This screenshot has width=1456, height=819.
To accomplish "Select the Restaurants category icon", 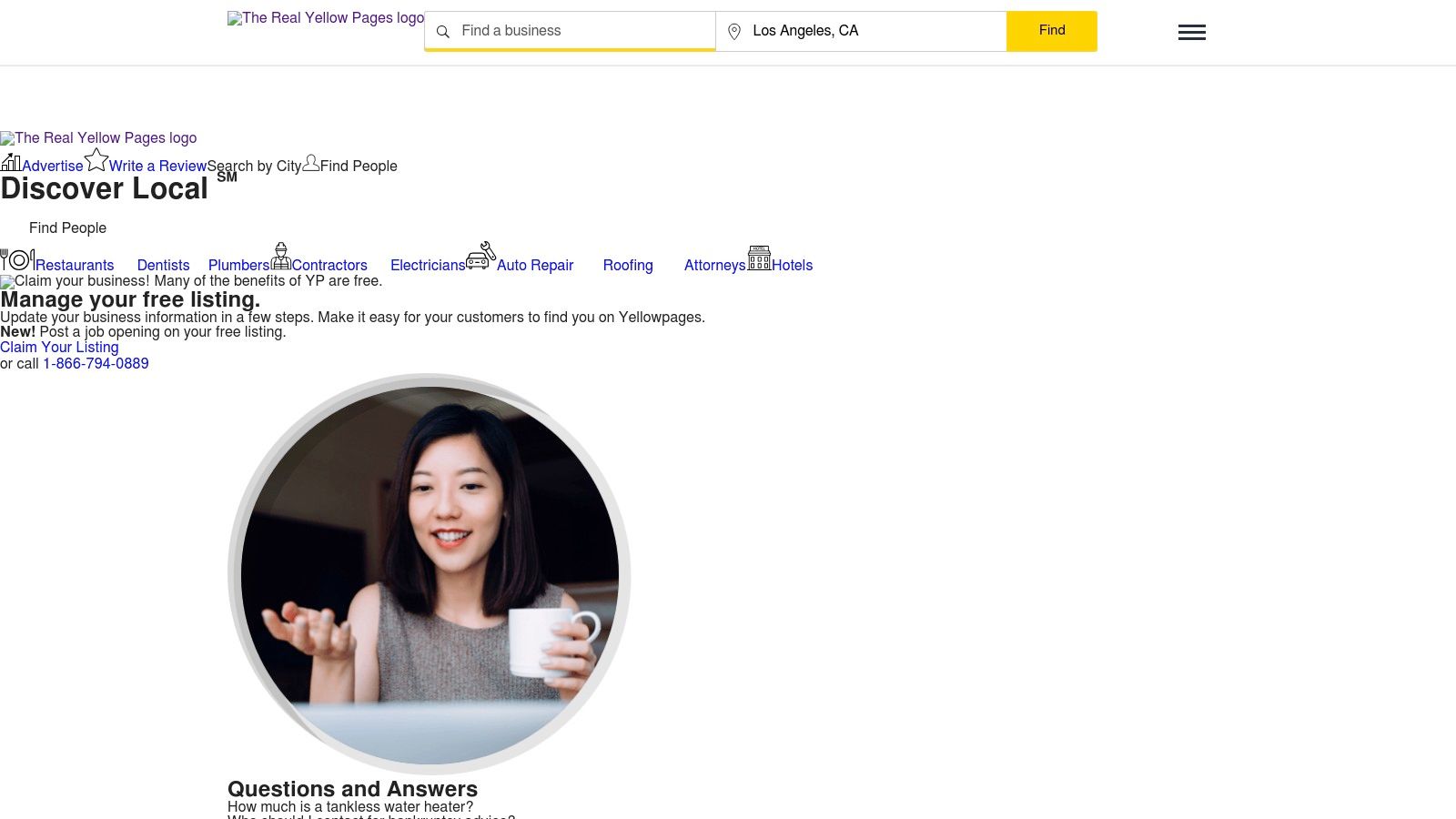I will pyautogui.click(x=18, y=260).
